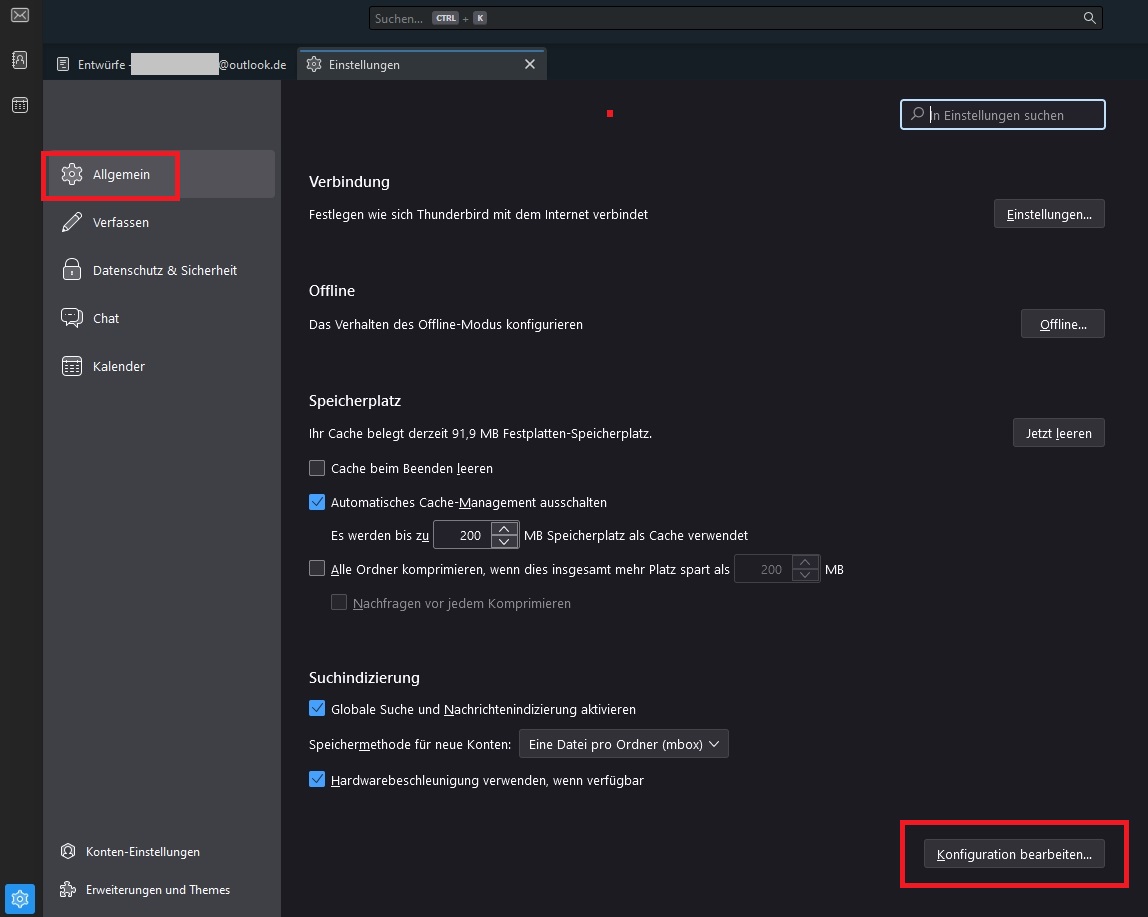This screenshot has width=1148, height=917.
Task: Click the Erweiterungen und Themes puzzle icon
Action: pyautogui.click(x=68, y=889)
